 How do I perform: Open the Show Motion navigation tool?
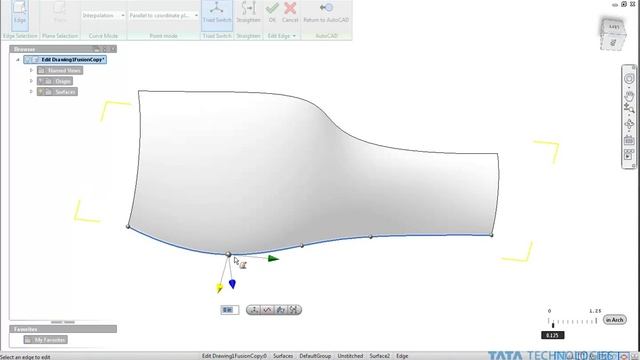click(x=629, y=155)
